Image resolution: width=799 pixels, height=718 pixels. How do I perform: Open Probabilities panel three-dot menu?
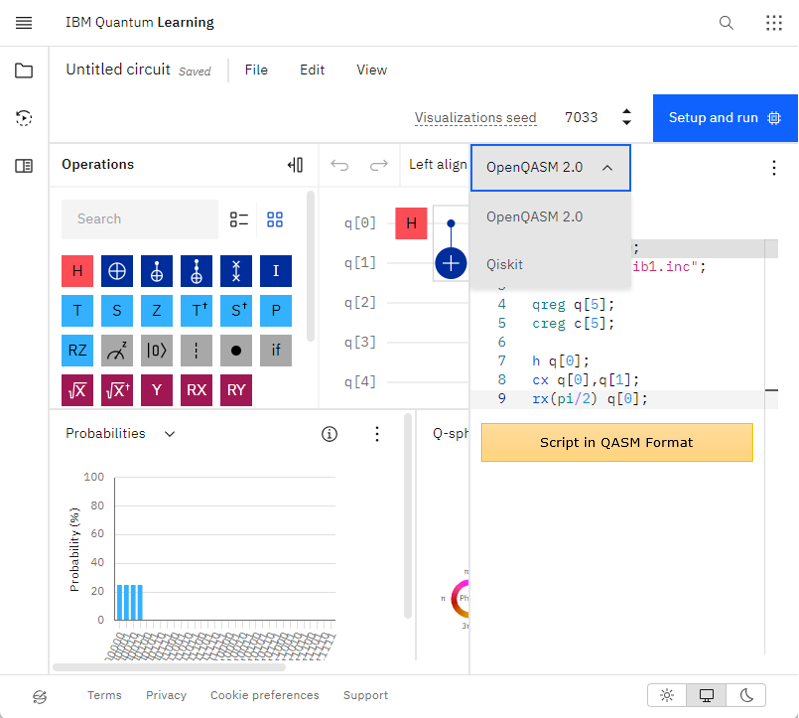coord(377,434)
